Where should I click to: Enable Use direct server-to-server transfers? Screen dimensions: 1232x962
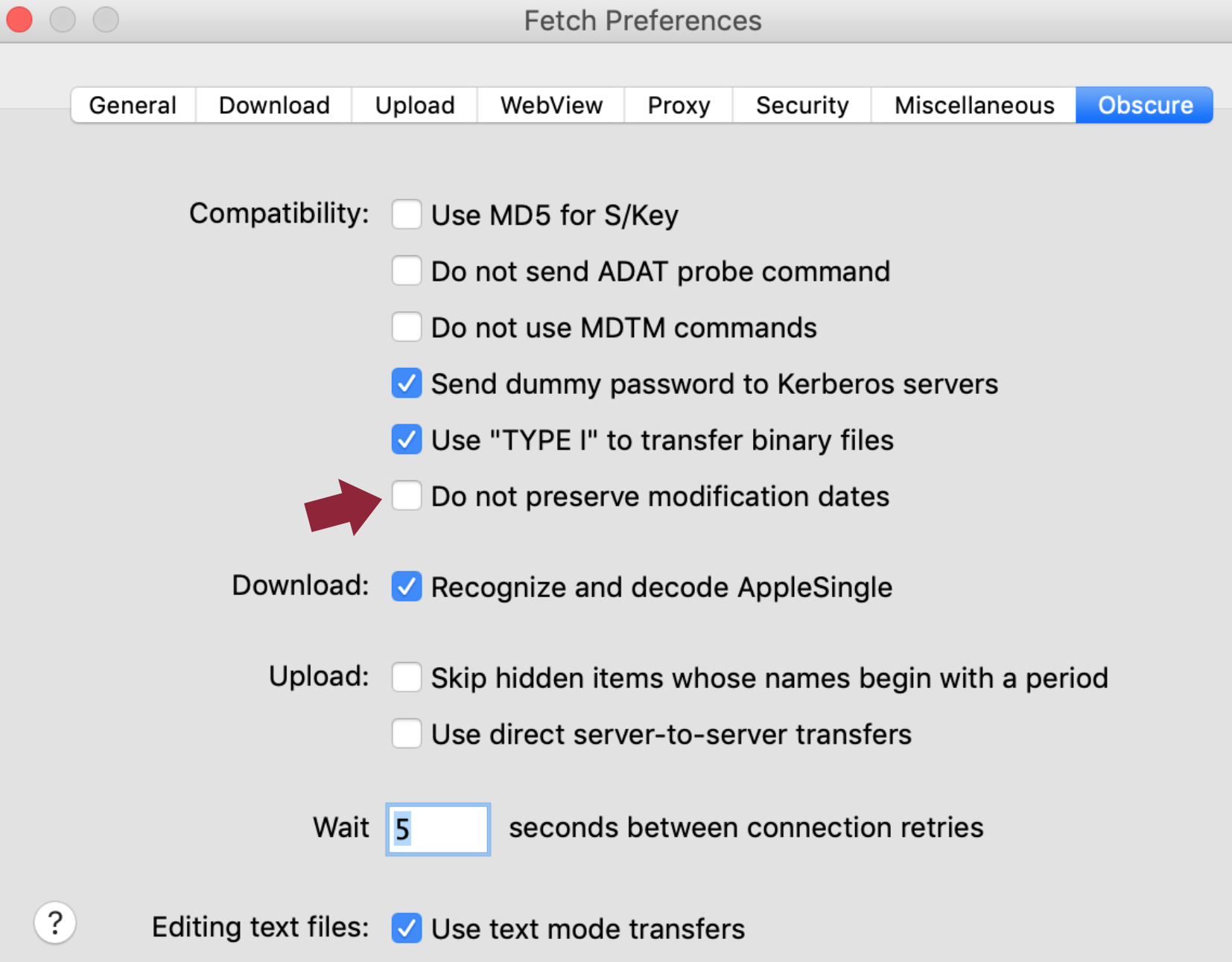click(x=407, y=733)
